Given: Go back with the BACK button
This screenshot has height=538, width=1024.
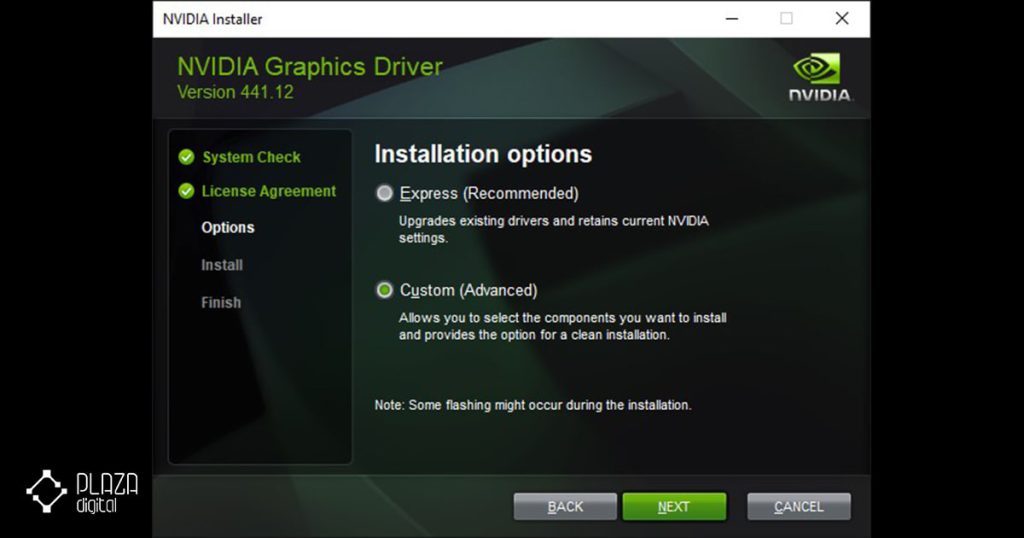Looking at the screenshot, I should (565, 507).
